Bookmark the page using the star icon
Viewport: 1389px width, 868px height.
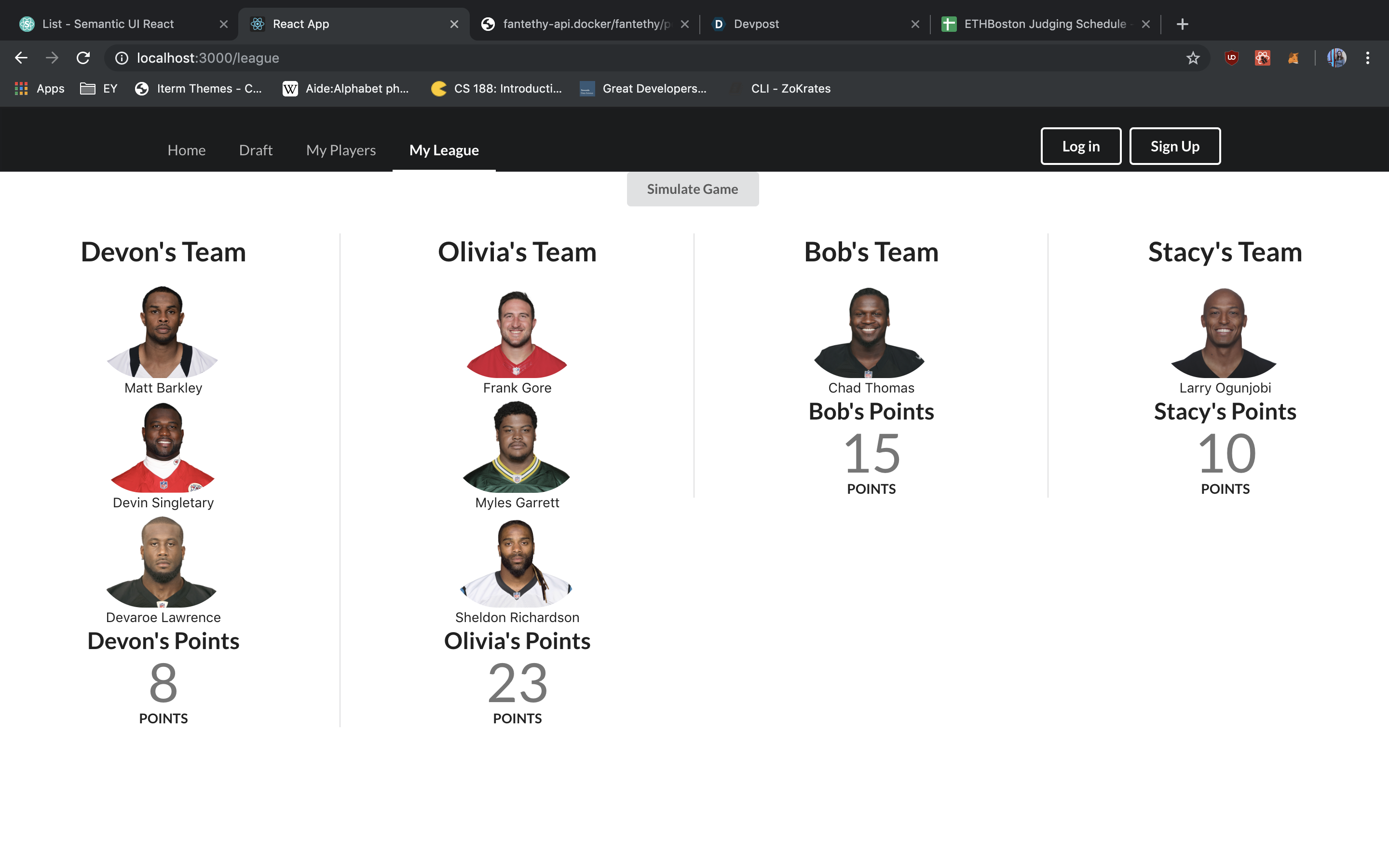[x=1193, y=57]
